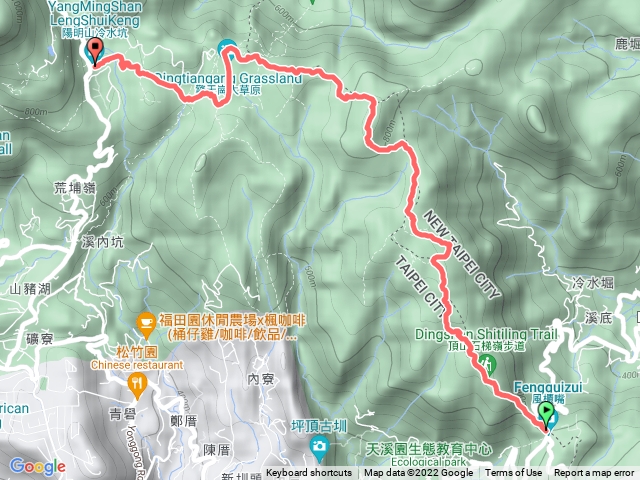Select the 坪頂古圳 place label

pos(319,427)
